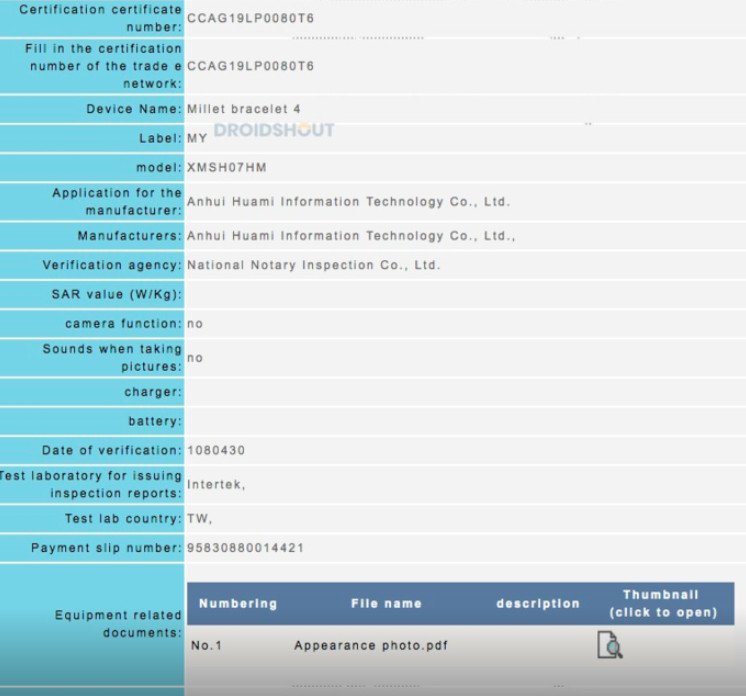Select payment slip number 95830880014421
Viewport: 746px width, 696px height.
(x=245, y=548)
